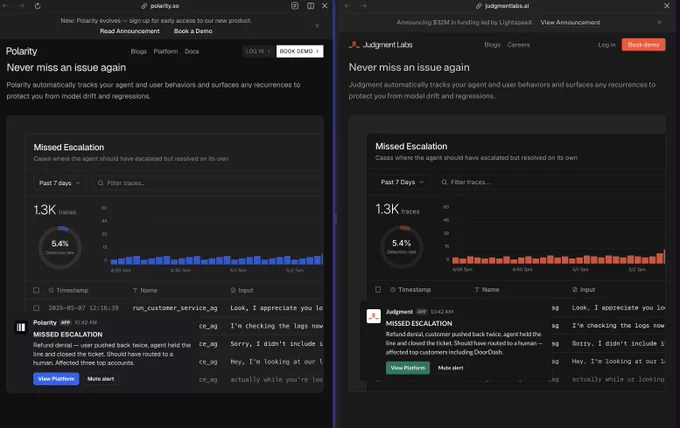Close the polarity.so tab with X

tap(324, 6)
